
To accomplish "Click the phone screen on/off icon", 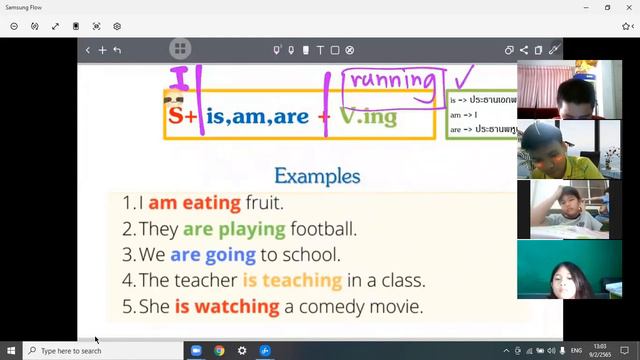I will pos(76,27).
